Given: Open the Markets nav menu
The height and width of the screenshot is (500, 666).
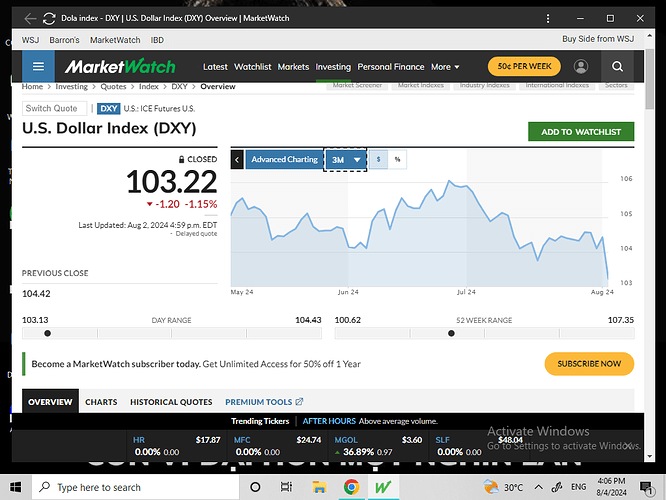Looking at the screenshot, I should [x=293, y=67].
